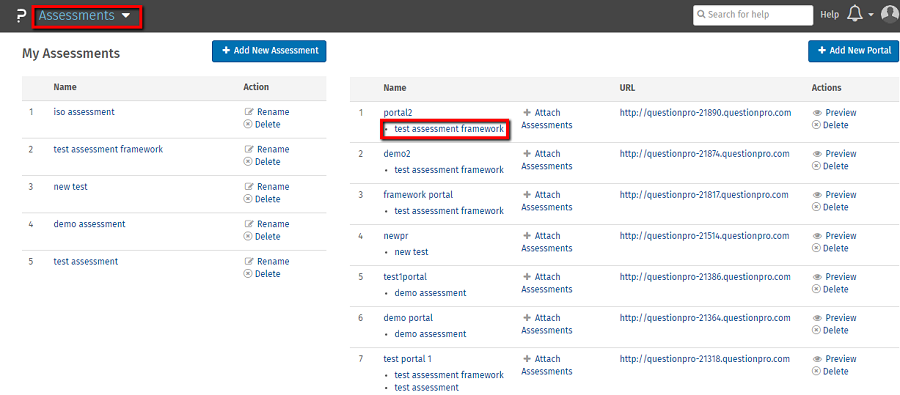Delete the test assessment in row 5
This screenshot has height=395, width=900.
[262, 274]
